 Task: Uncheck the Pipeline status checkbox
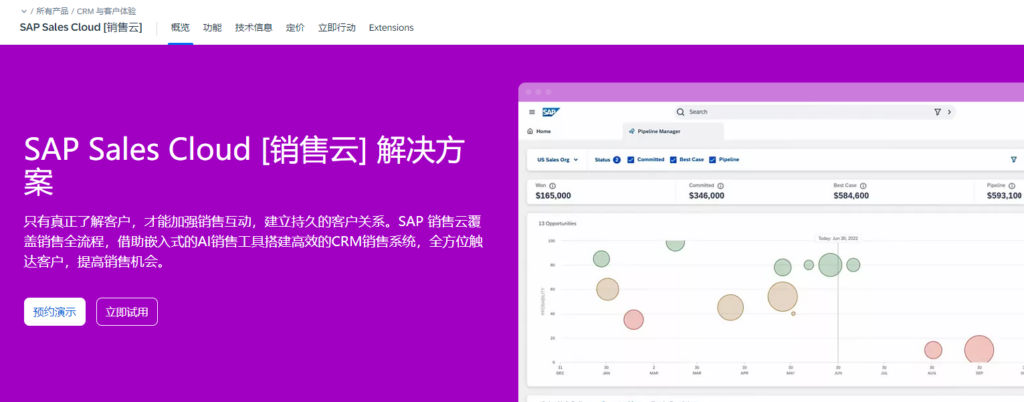tap(712, 160)
